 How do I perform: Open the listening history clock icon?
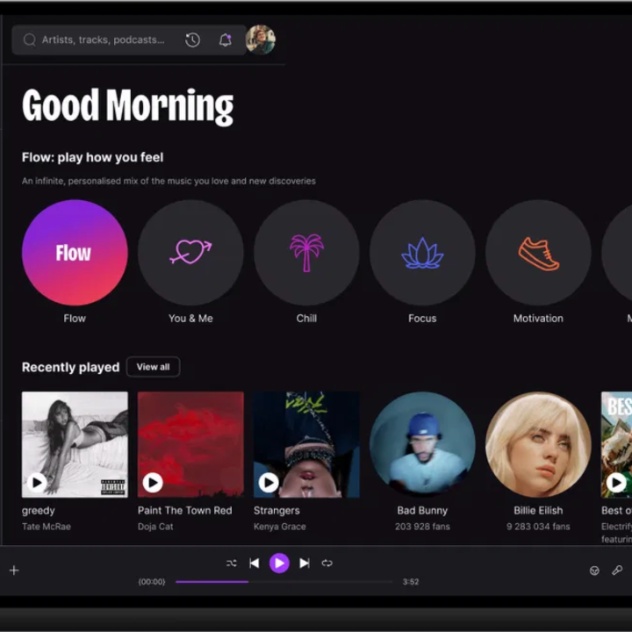coord(193,40)
